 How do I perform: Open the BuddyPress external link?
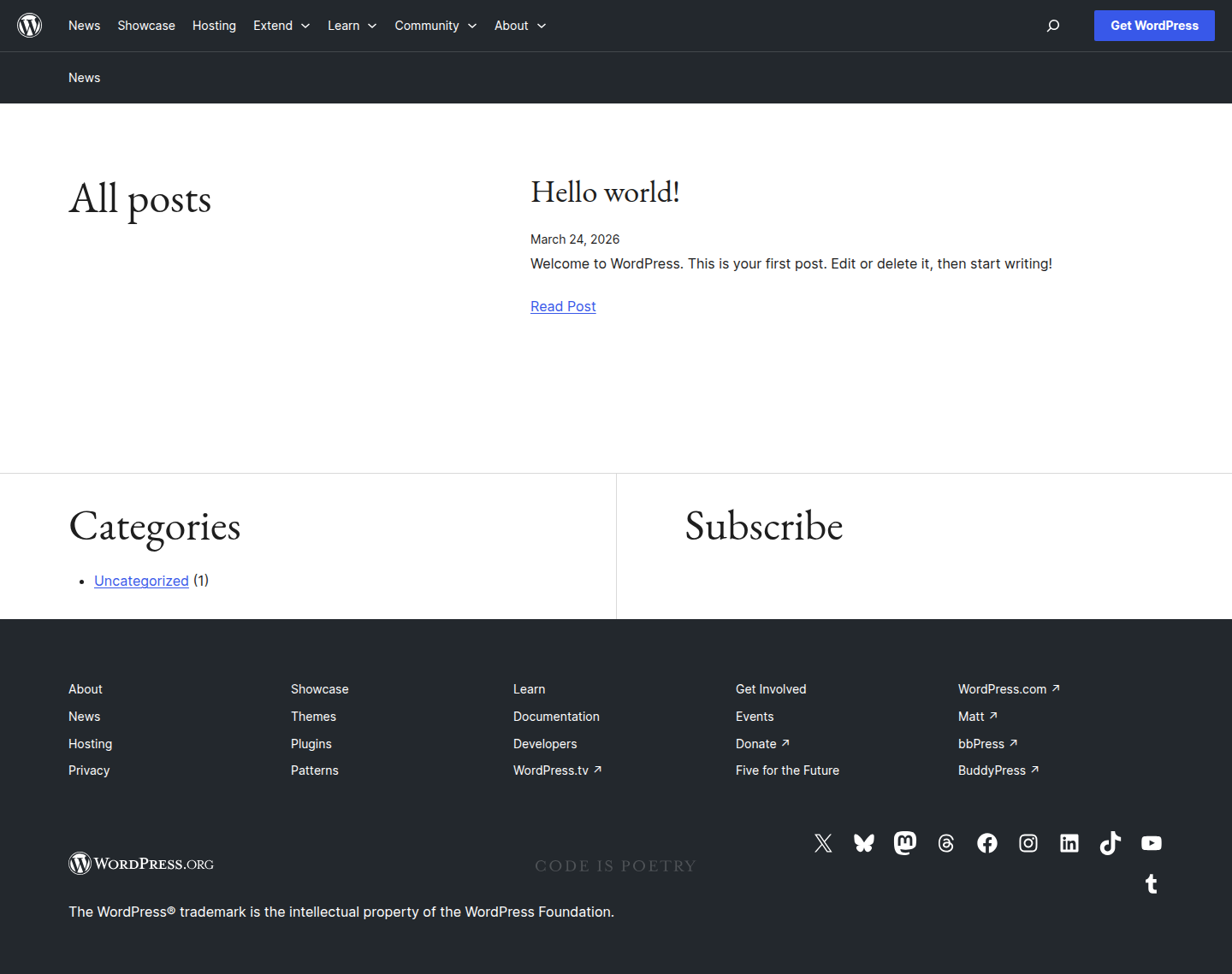(998, 770)
